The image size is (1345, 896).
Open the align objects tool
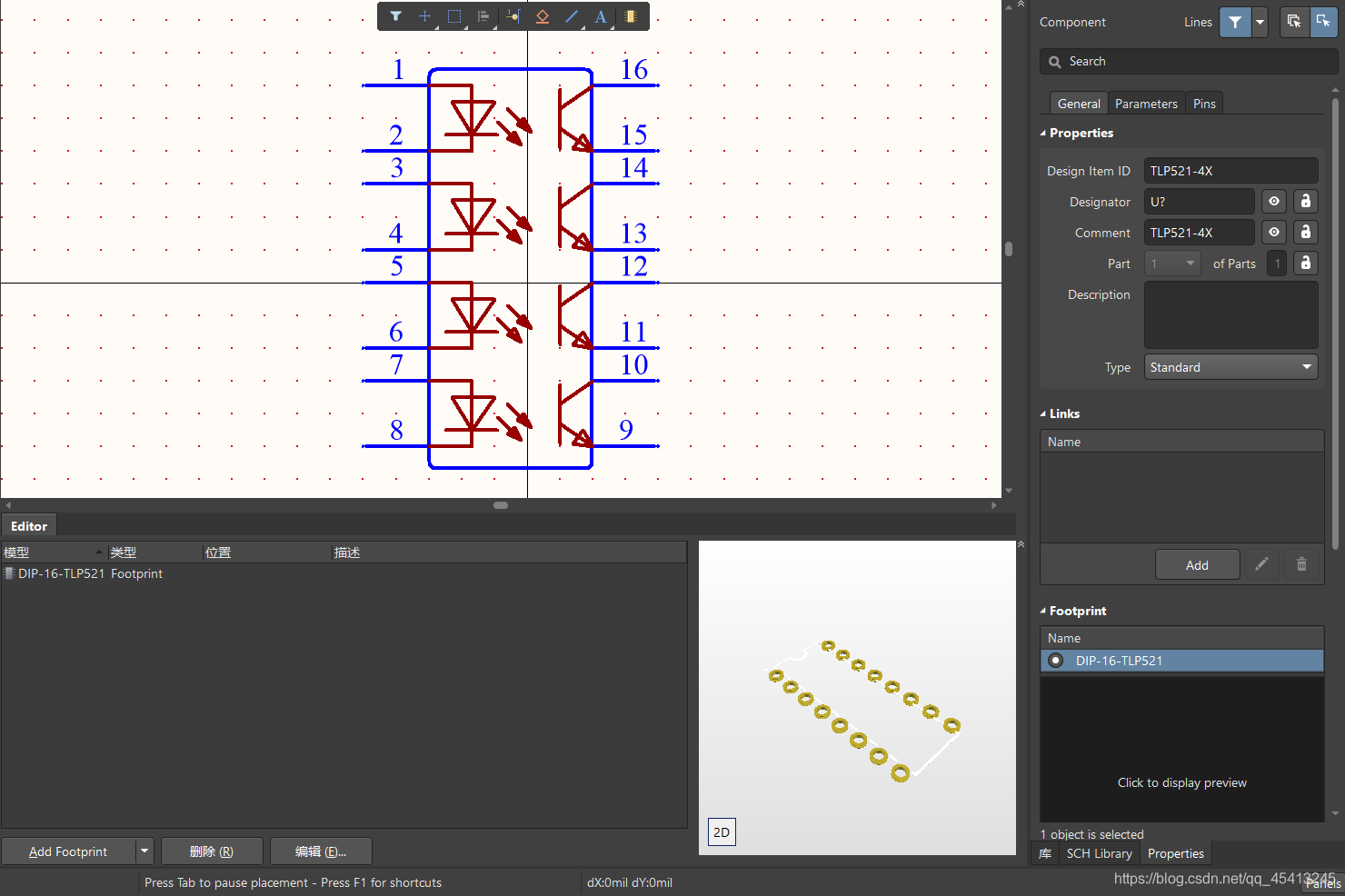pos(483,16)
